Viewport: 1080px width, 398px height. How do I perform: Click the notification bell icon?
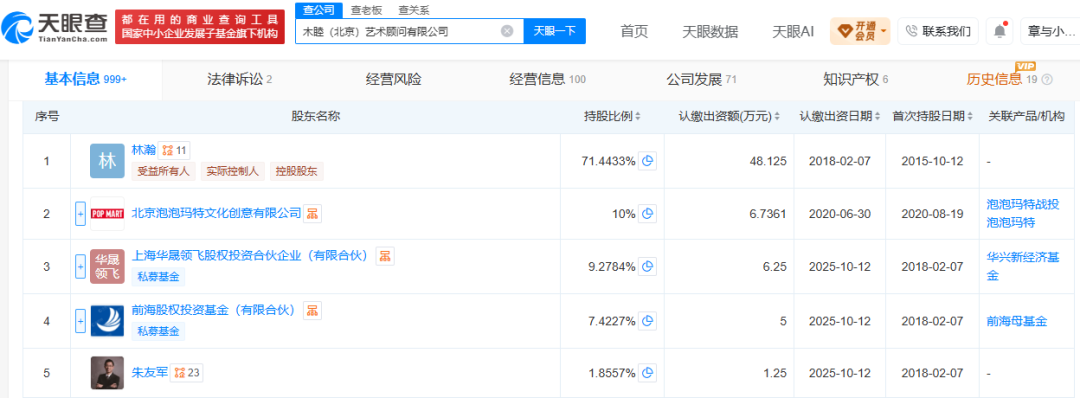[999, 31]
